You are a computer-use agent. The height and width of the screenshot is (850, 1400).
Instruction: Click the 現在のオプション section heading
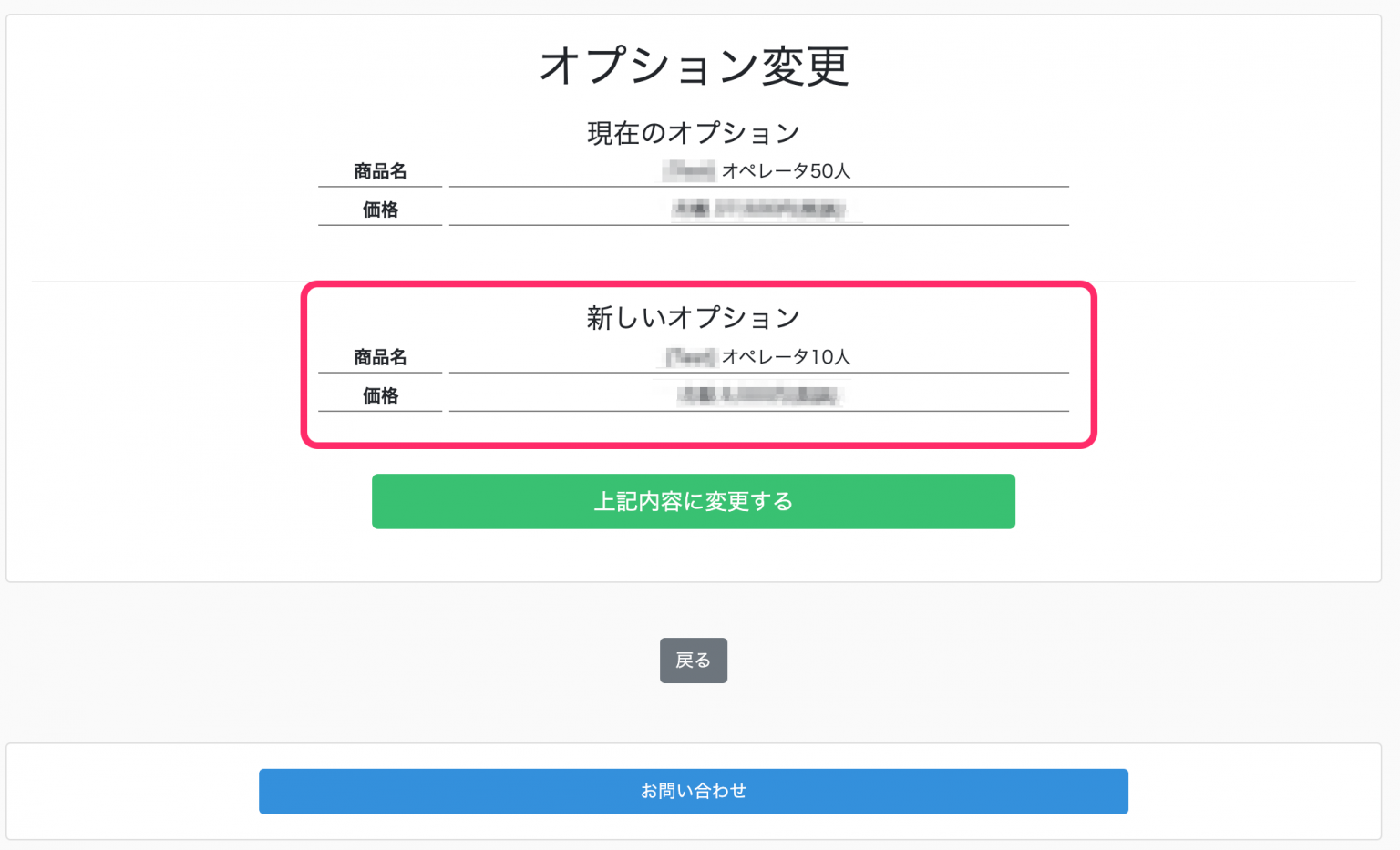[x=693, y=133]
